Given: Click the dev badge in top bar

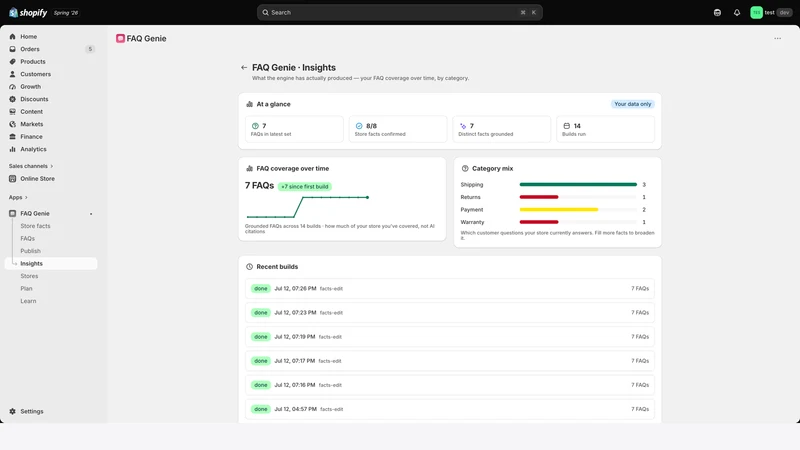Looking at the screenshot, I should coord(784,13).
